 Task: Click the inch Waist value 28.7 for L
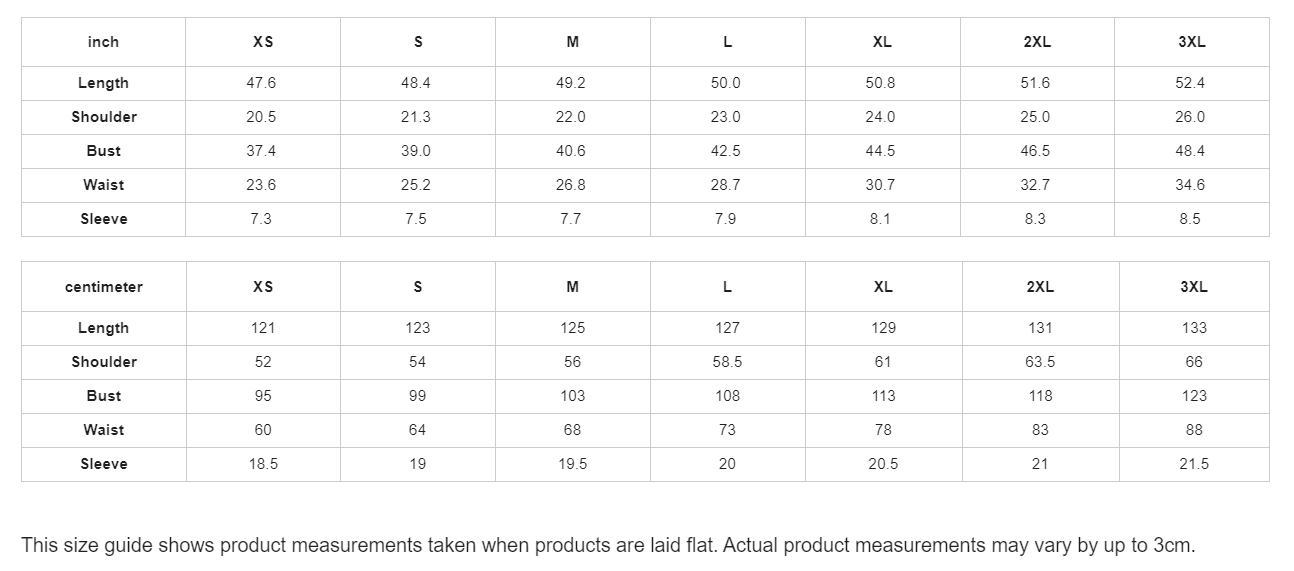coord(726,185)
